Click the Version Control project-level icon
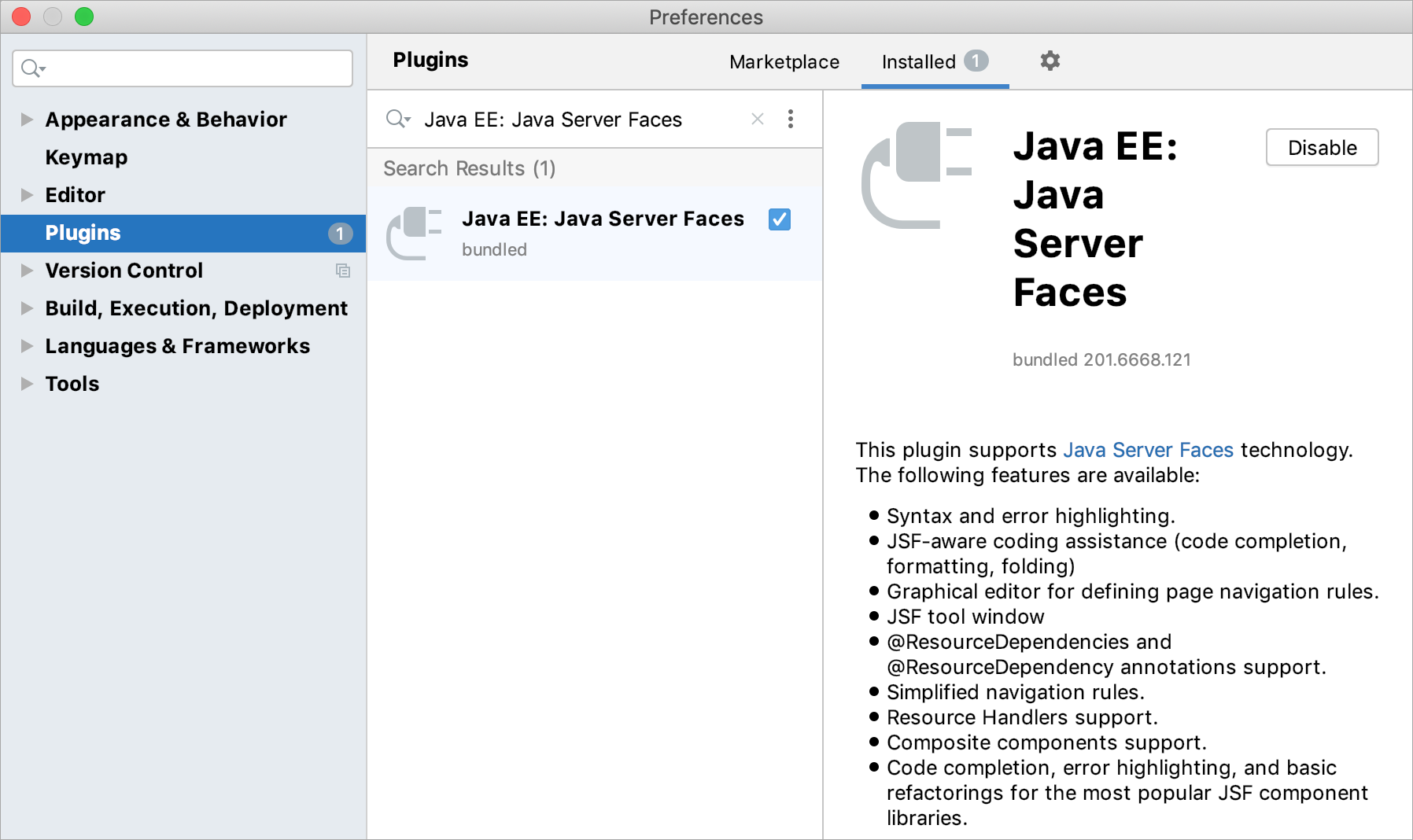Screen dimensions: 1413x840 point(343,271)
